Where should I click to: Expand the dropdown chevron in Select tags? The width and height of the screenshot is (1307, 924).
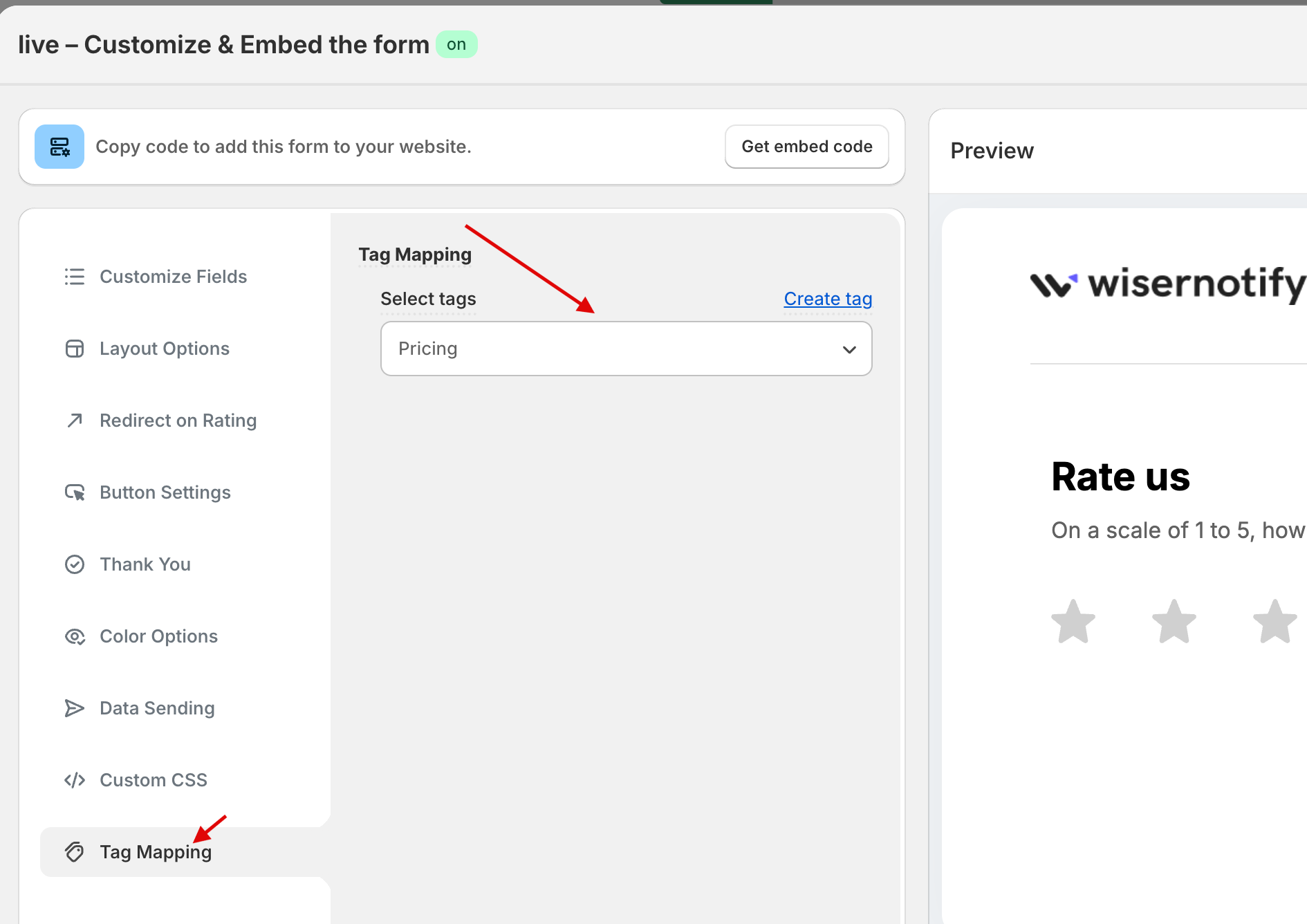(849, 349)
